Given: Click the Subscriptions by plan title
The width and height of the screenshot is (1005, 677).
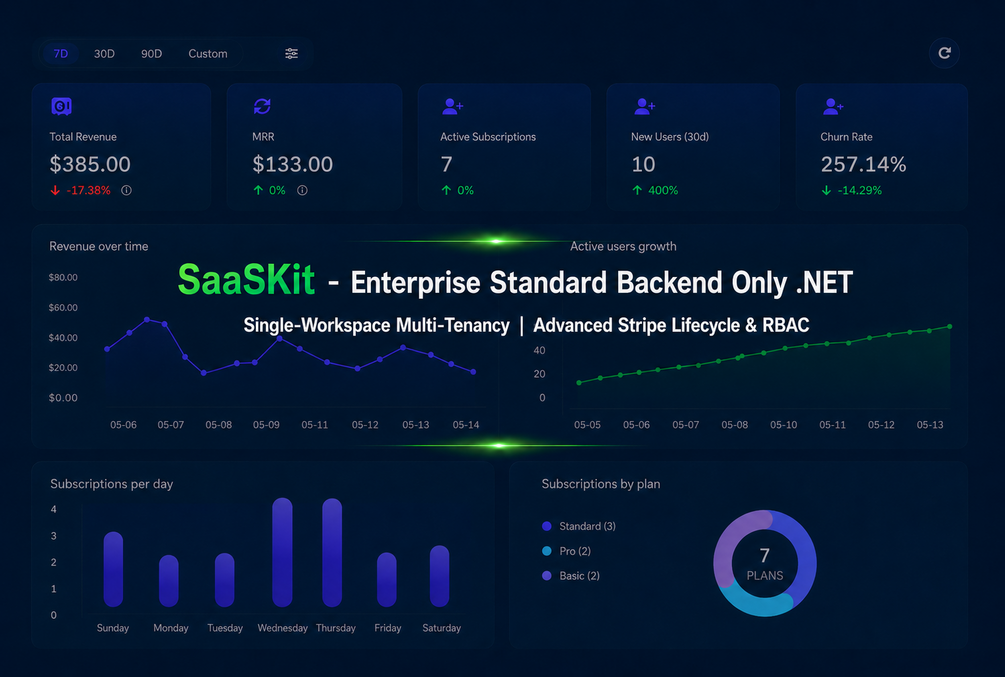Looking at the screenshot, I should pyautogui.click(x=601, y=484).
